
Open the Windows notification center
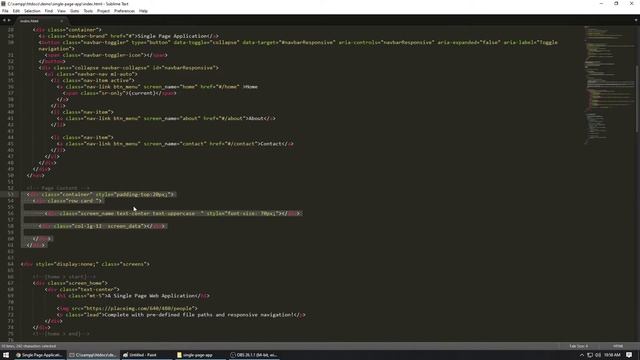[x=629, y=355]
